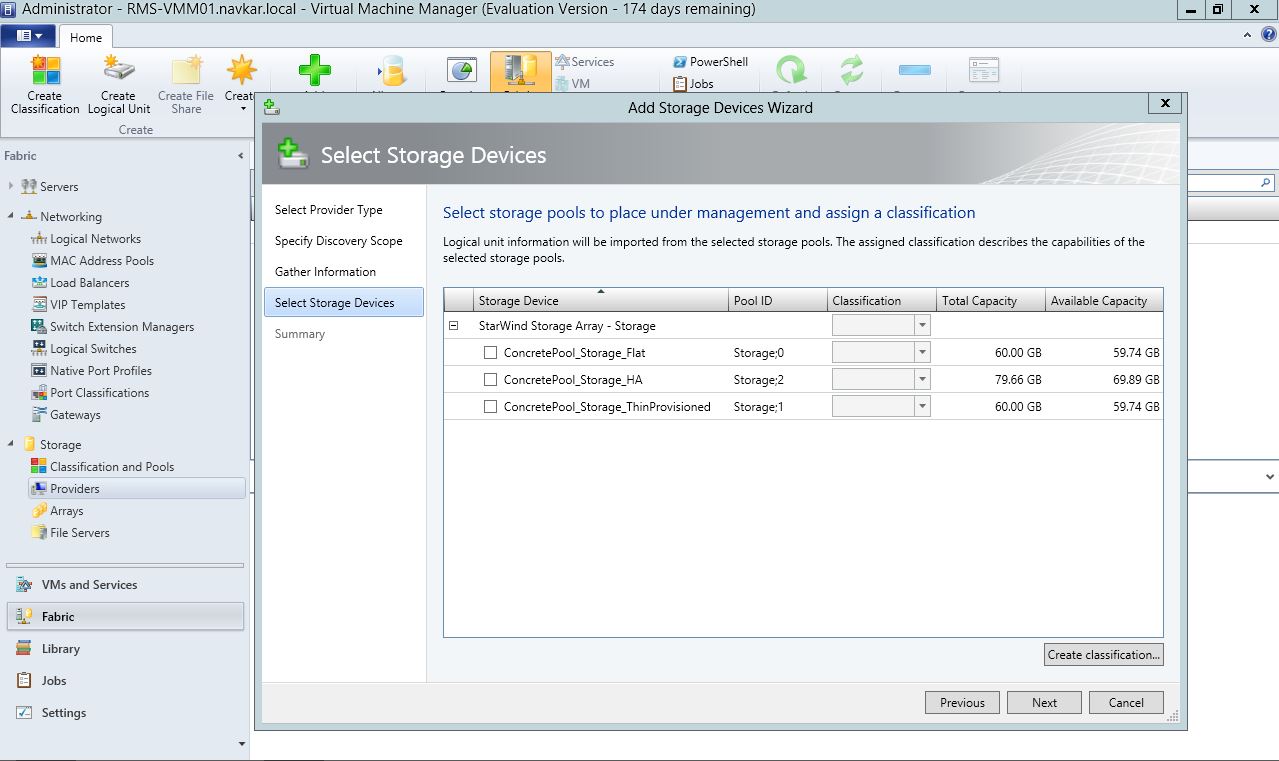1279x761 pixels.
Task: Sort by the Available Capacity column header
Action: click(1104, 300)
